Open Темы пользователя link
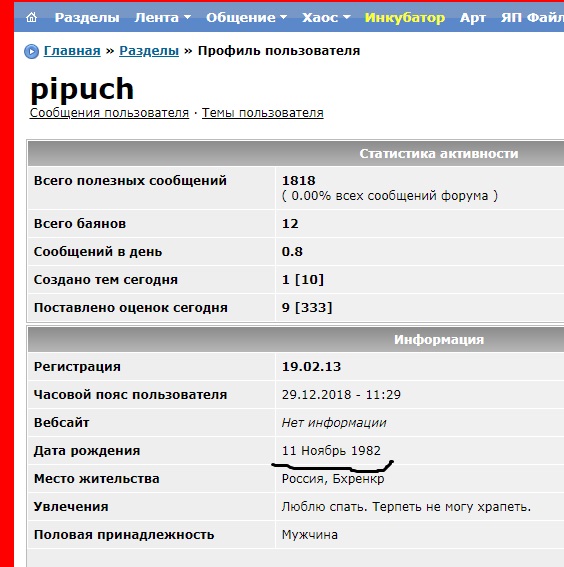Screen dimensions: 564x567 coord(262,113)
